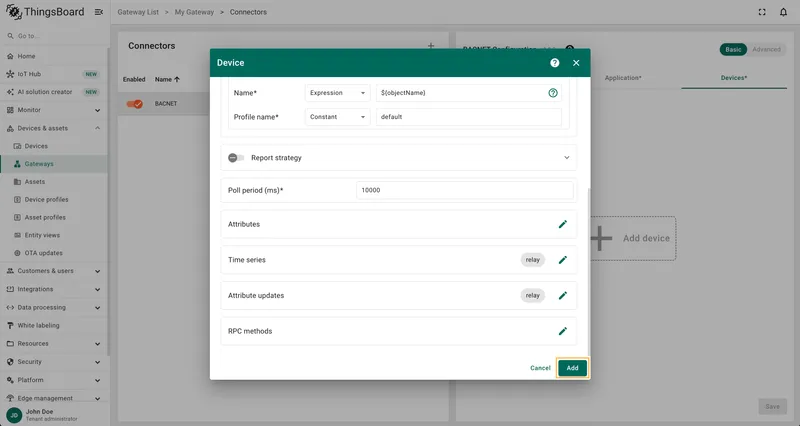This screenshot has height=426, width=800.
Task: Click the Add button
Action: pos(572,368)
